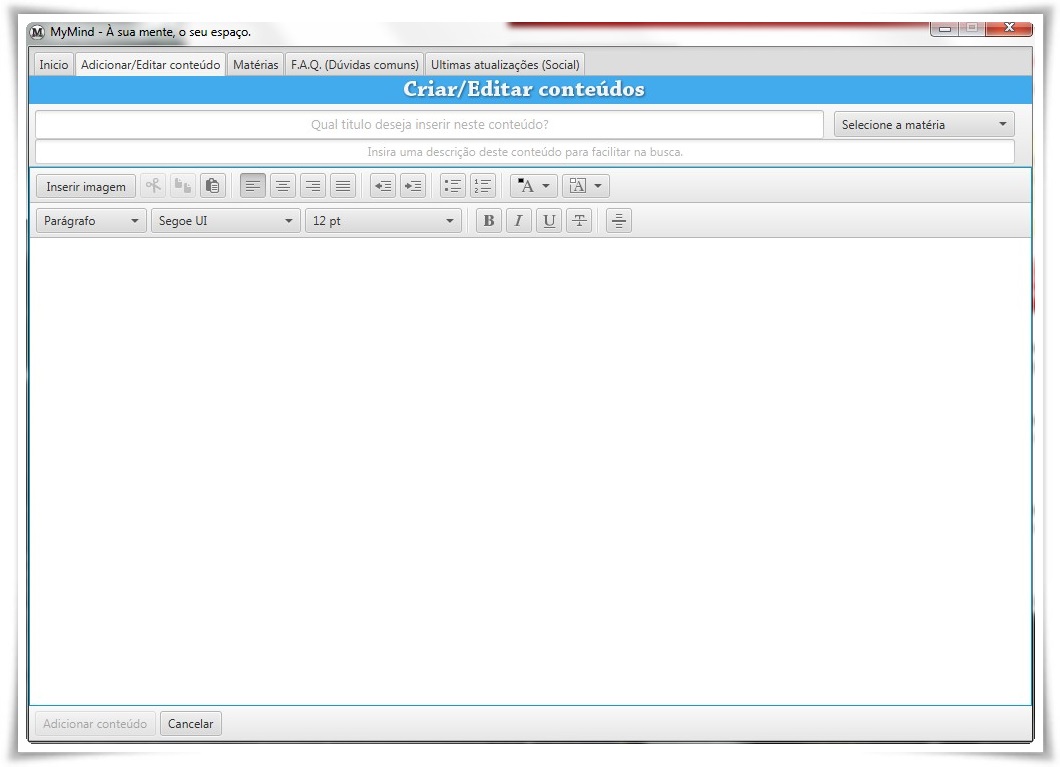1060x767 pixels.
Task: Click the Inserir imagem button
Action: pyautogui.click(x=86, y=187)
